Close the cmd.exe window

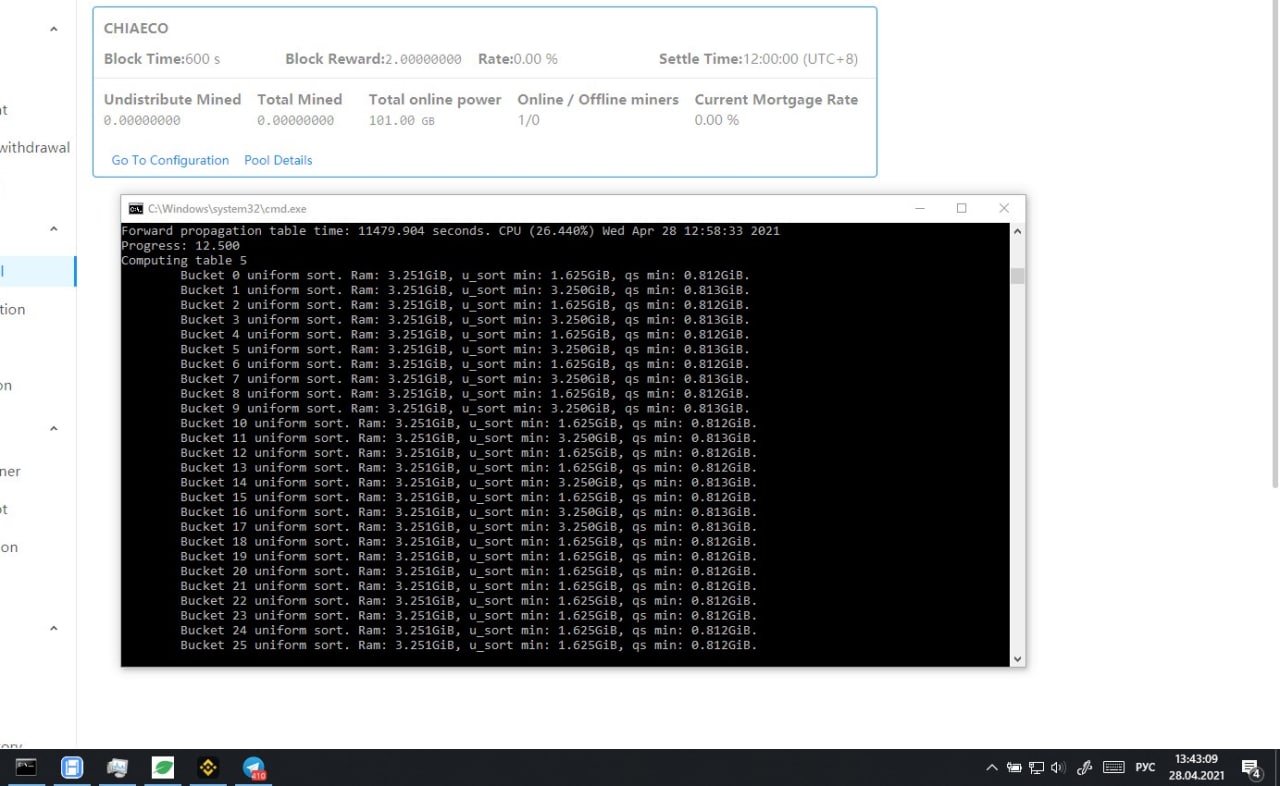click(1004, 208)
